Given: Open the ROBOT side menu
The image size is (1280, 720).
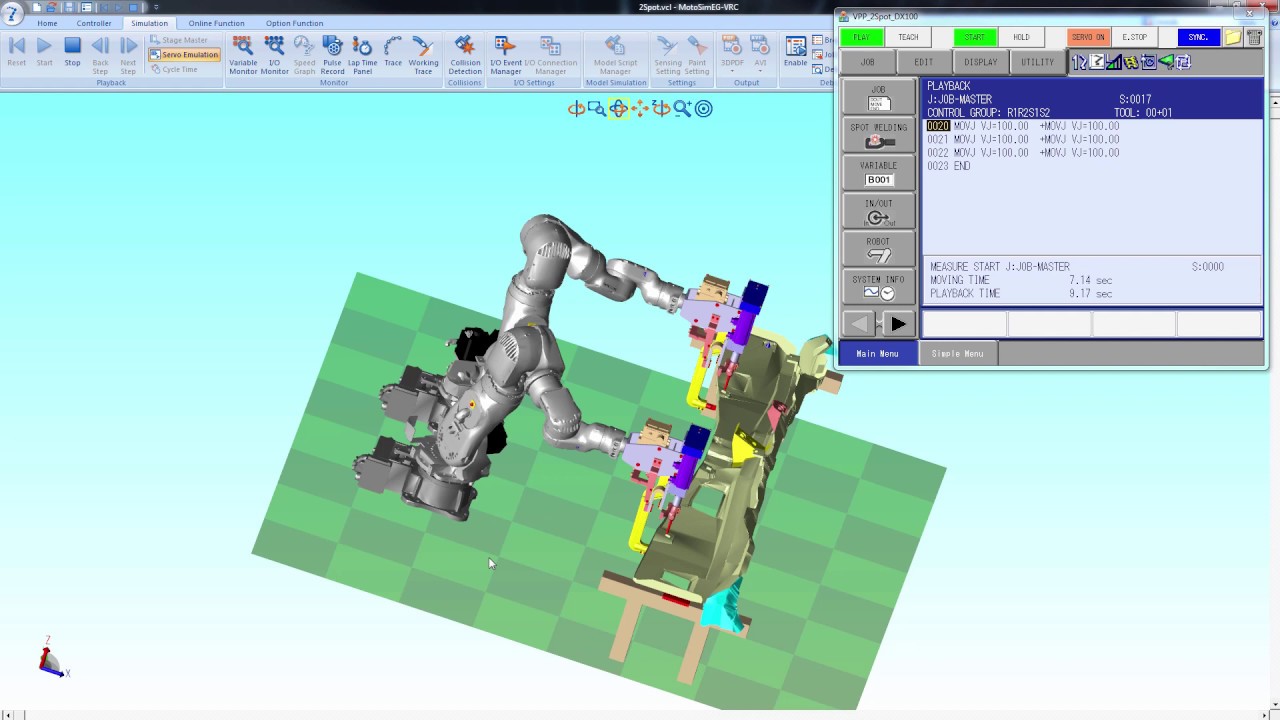Looking at the screenshot, I should [879, 249].
